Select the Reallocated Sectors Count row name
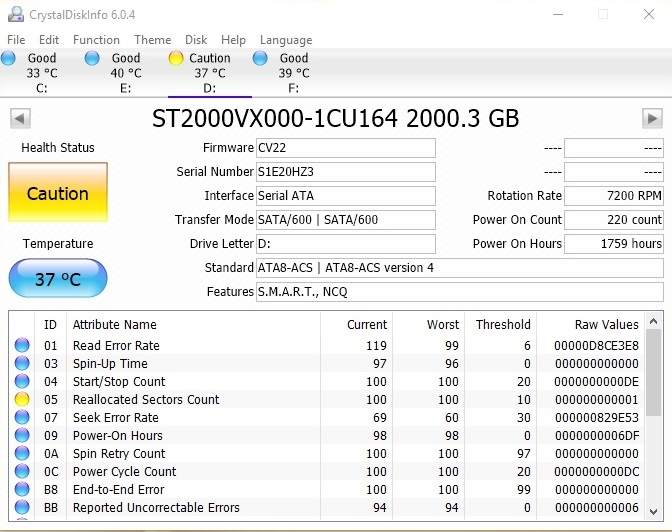 146,400
